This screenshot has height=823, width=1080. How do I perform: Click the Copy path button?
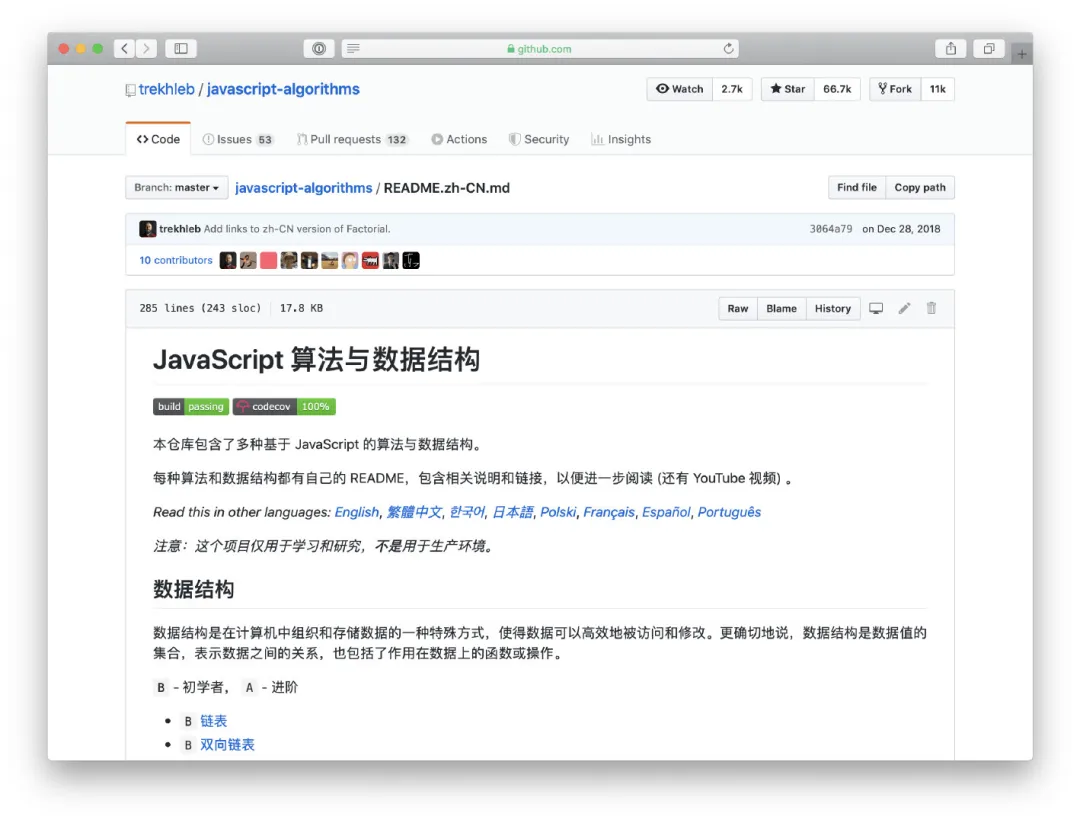(x=920, y=187)
